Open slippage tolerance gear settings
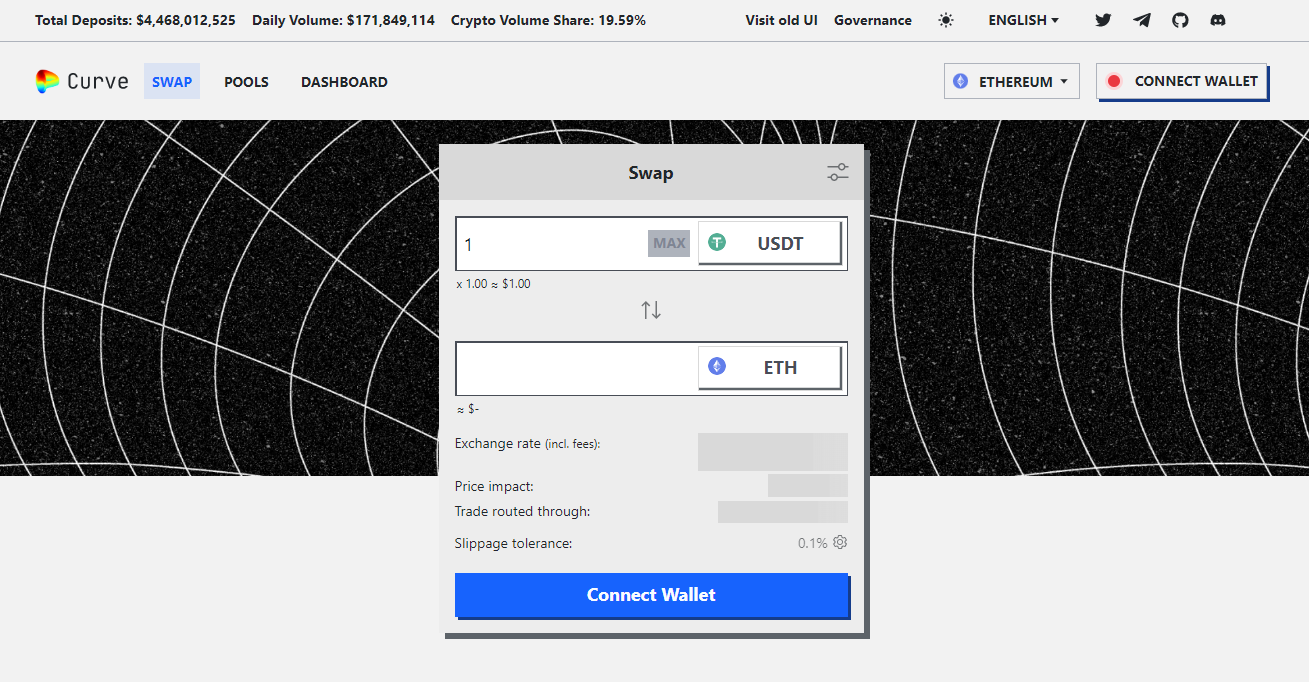Screen dimensions: 1309x682 tap(840, 542)
